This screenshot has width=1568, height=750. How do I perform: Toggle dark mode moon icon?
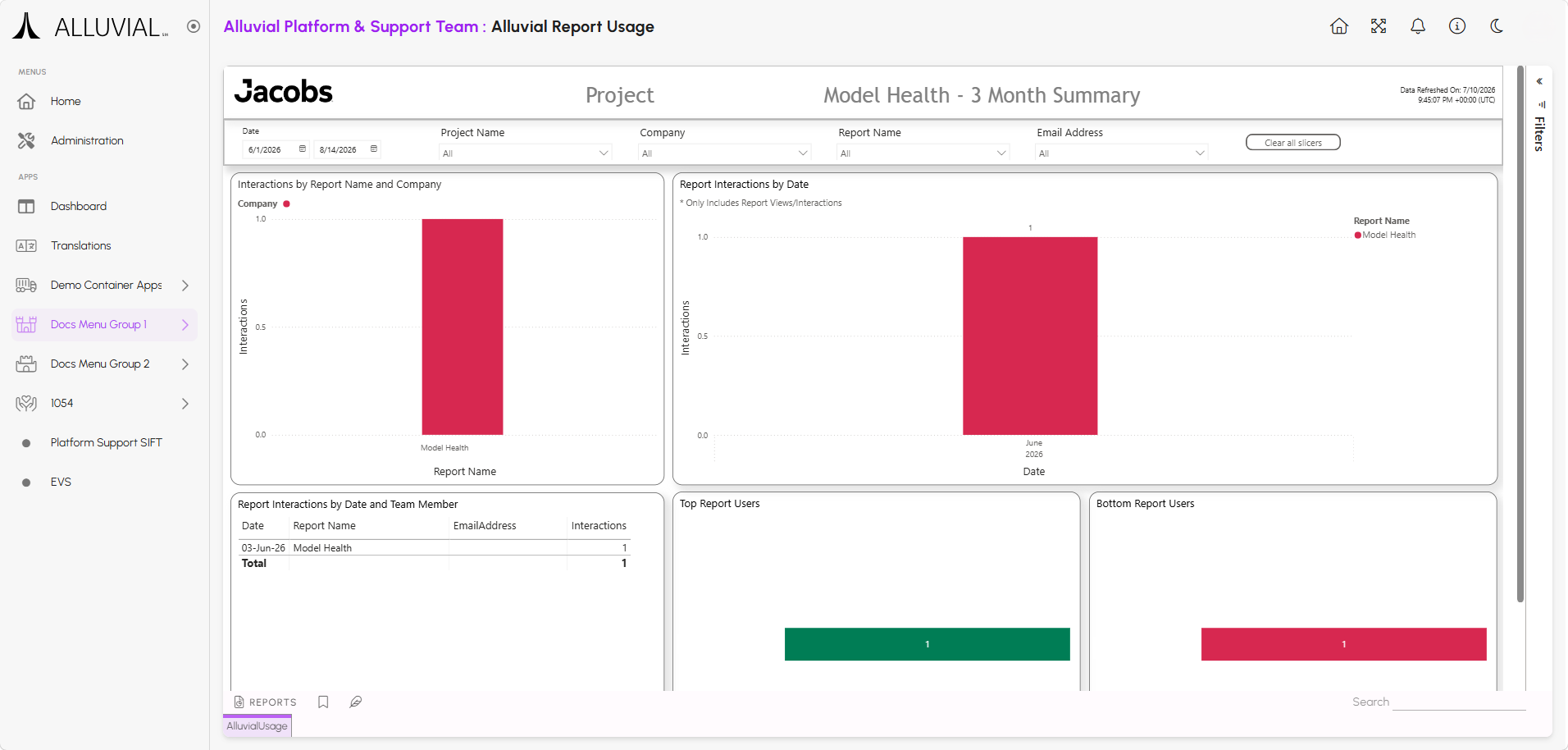[1497, 26]
